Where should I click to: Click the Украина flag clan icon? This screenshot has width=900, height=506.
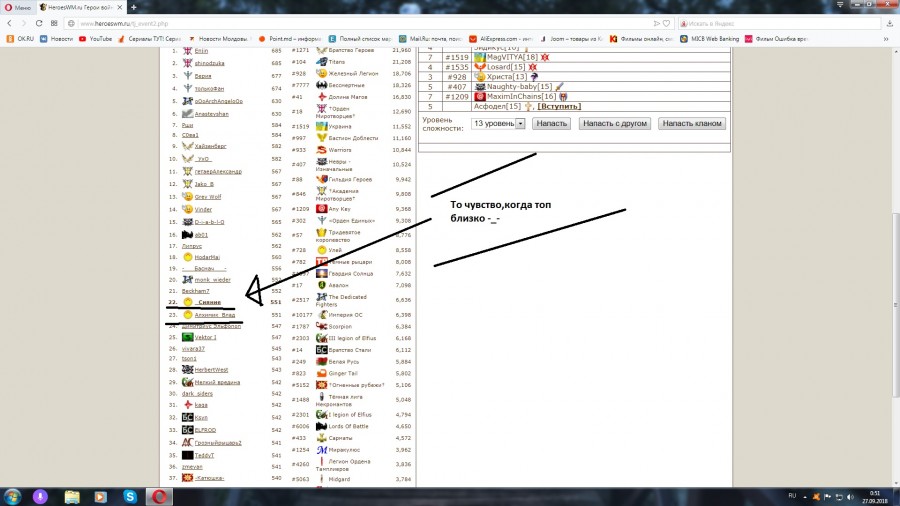point(321,126)
